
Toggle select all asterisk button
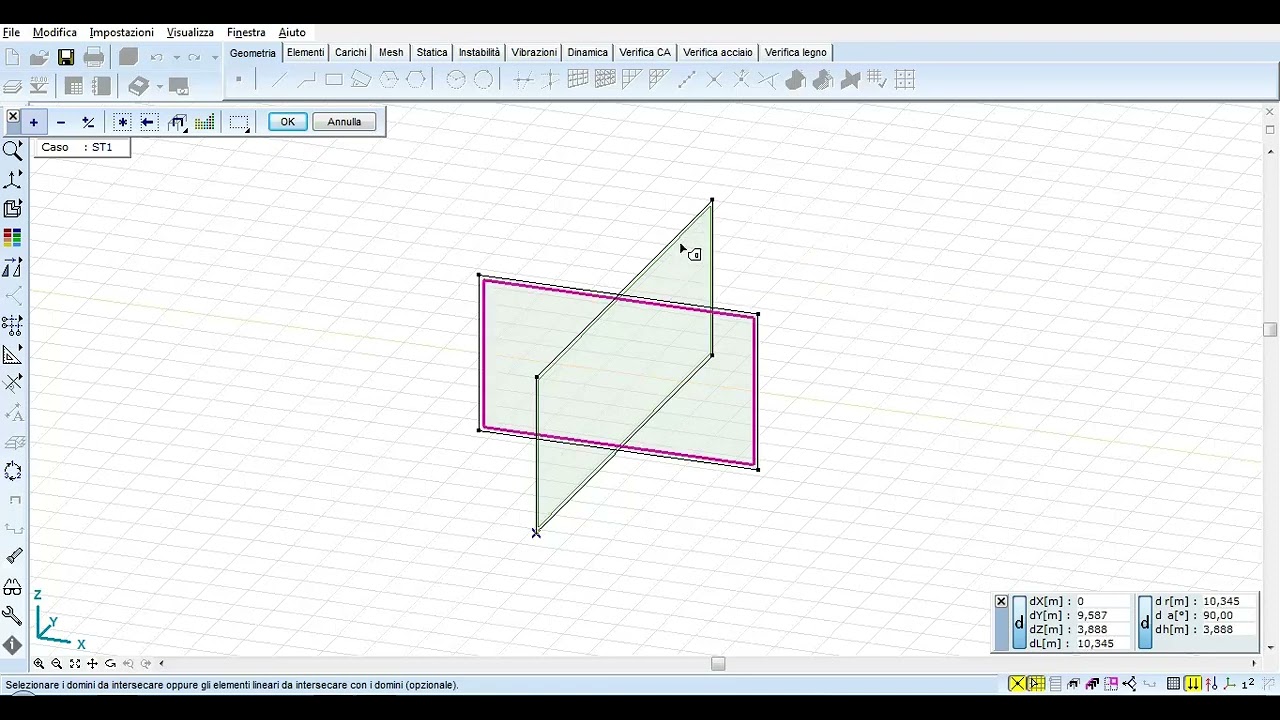tap(122, 122)
